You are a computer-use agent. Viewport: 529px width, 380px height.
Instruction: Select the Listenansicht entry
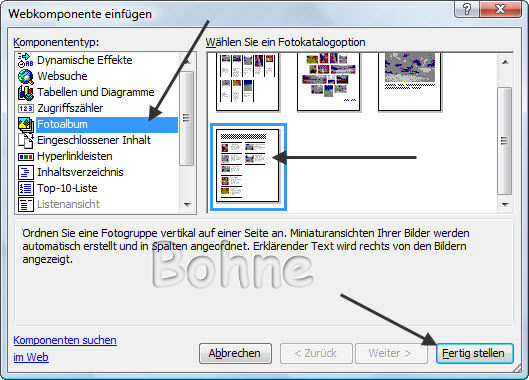click(x=68, y=204)
